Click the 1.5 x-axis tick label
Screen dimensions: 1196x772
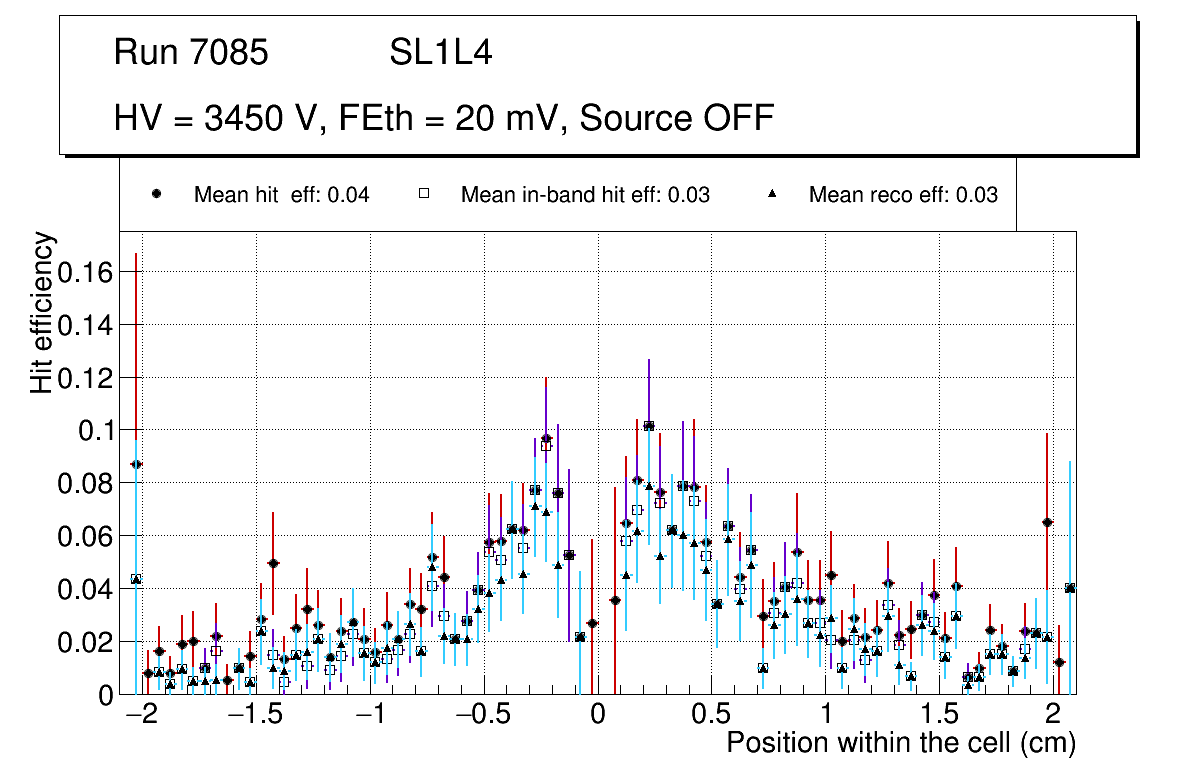click(938, 715)
